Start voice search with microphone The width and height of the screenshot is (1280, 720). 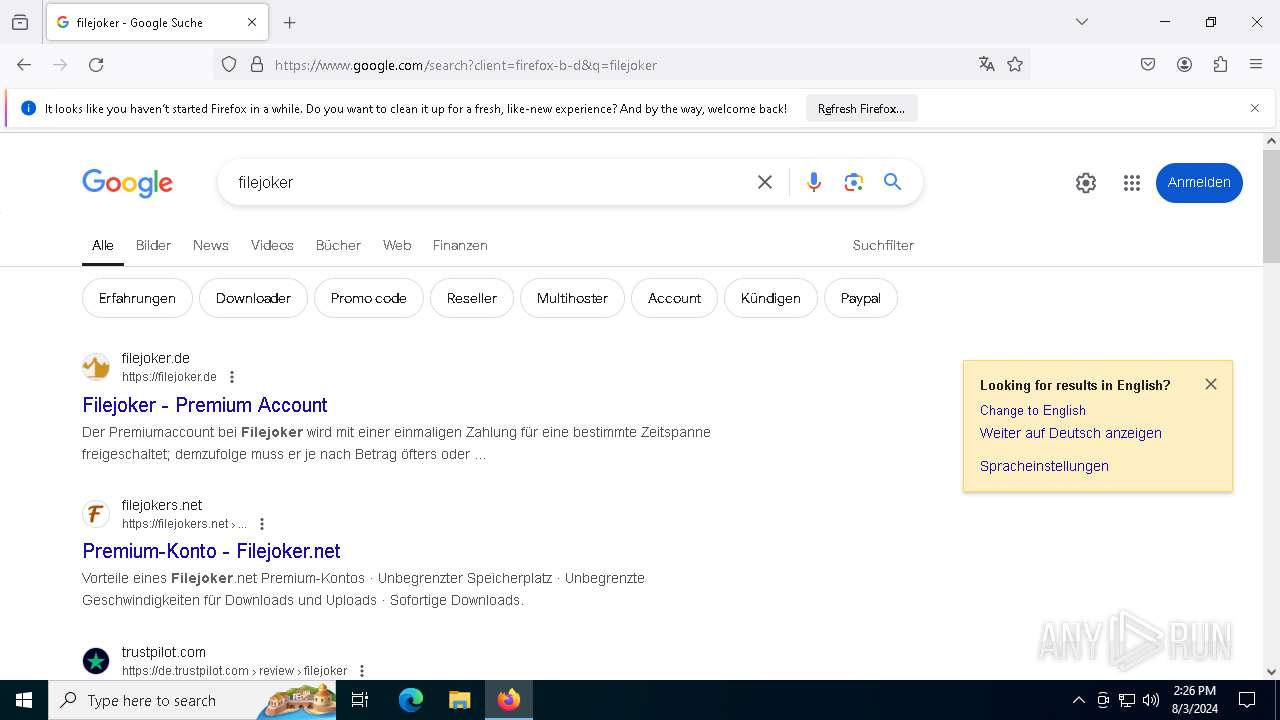point(814,182)
